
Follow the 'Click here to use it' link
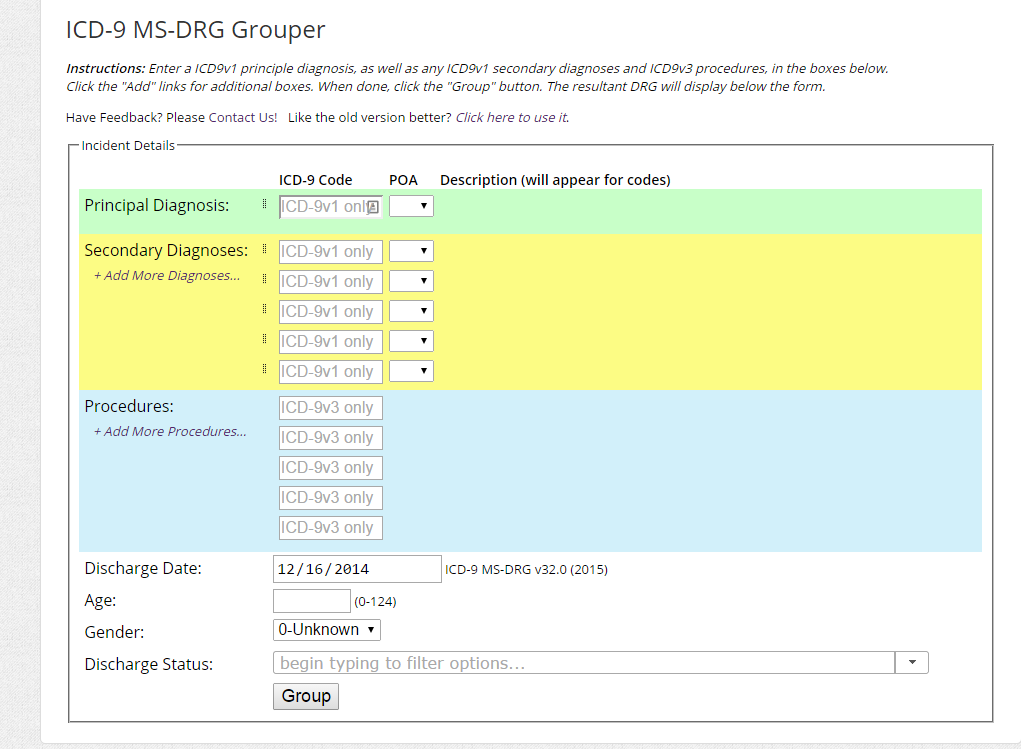[x=512, y=117]
